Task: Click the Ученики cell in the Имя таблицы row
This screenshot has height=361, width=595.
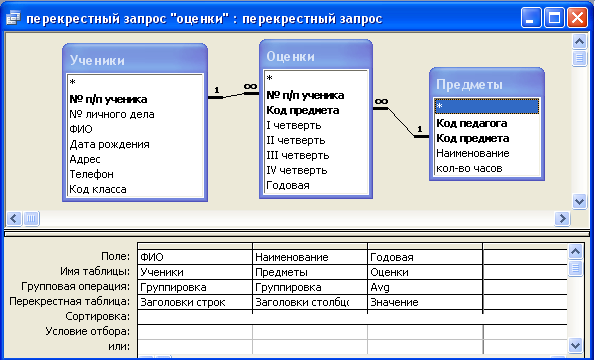Action: pyautogui.click(x=195, y=272)
